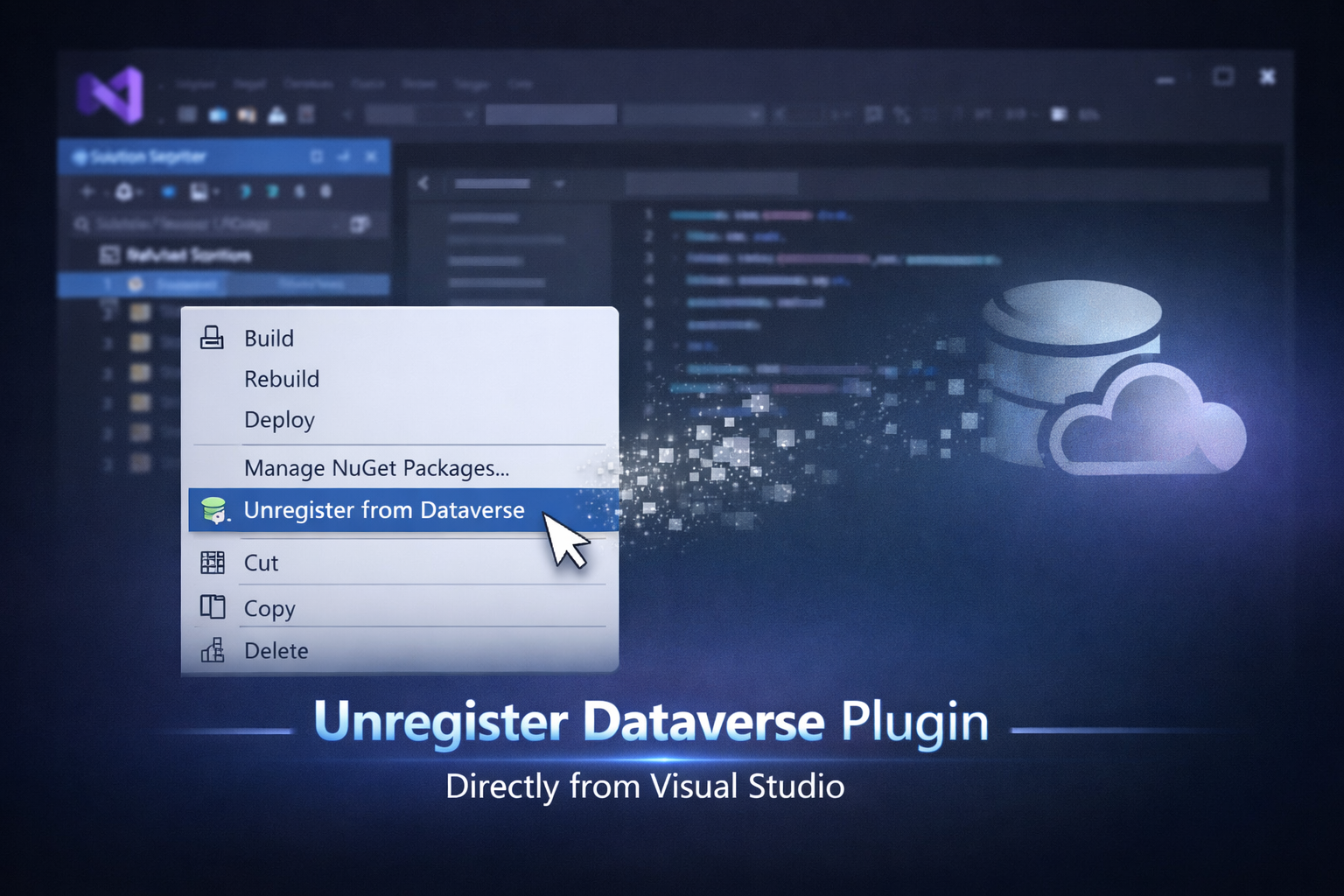Click the back navigation arrow above the editor

coord(423,184)
